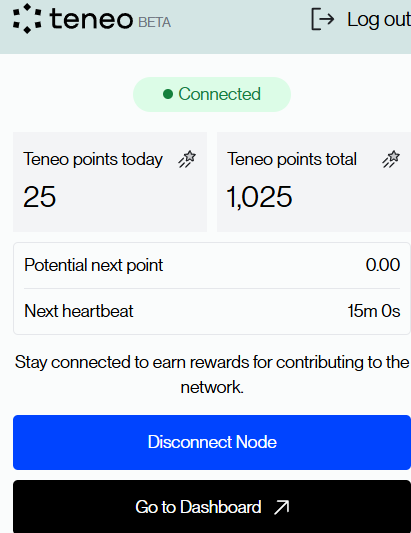Click the teneo dotted logo icon
Screen dimensions: 411x533
click(x=27, y=19)
